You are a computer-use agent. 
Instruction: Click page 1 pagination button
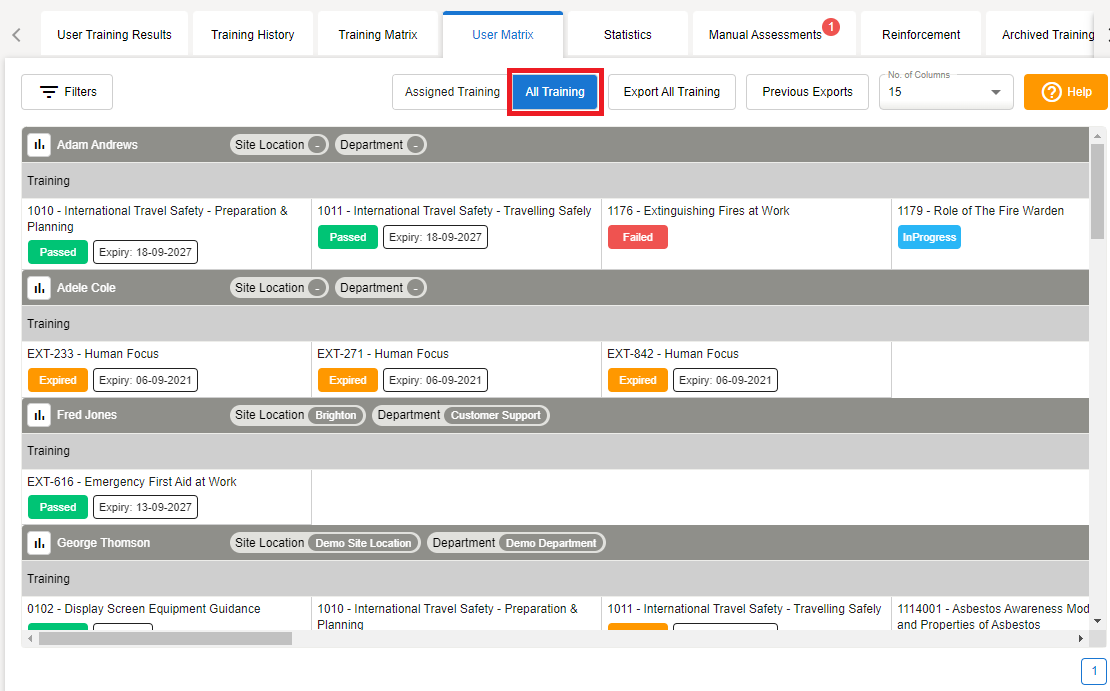click(1093, 671)
